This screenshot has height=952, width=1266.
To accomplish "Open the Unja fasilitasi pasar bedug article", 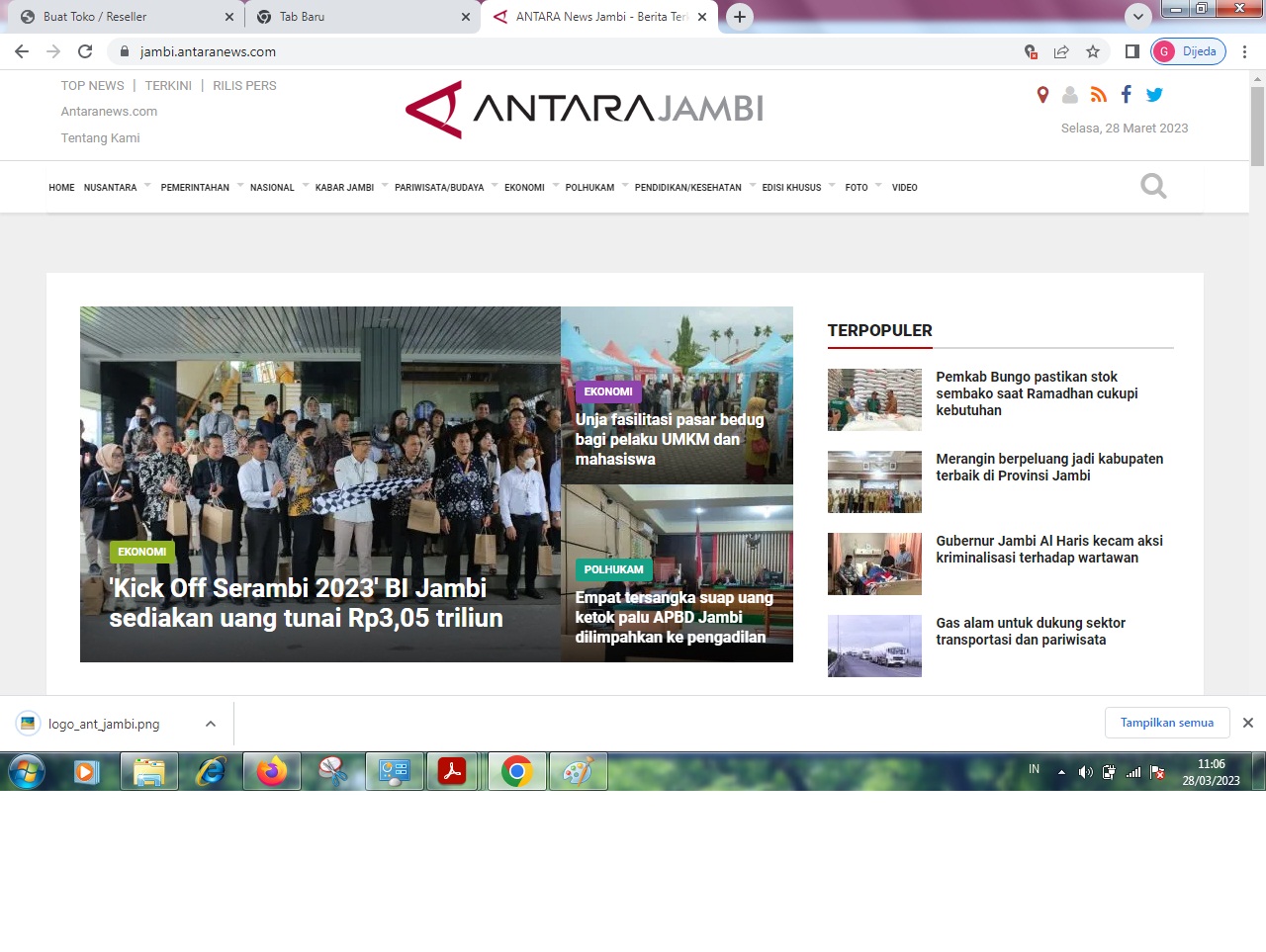I will tap(670, 439).
